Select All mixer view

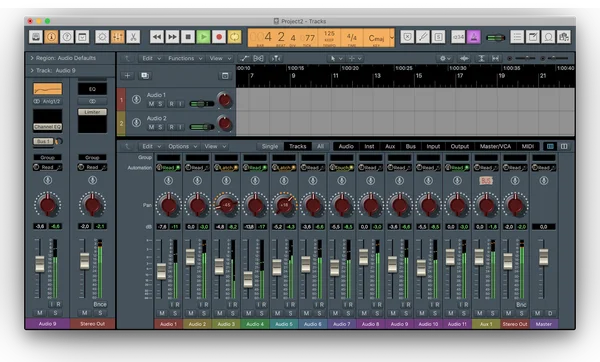pyautogui.click(x=320, y=147)
